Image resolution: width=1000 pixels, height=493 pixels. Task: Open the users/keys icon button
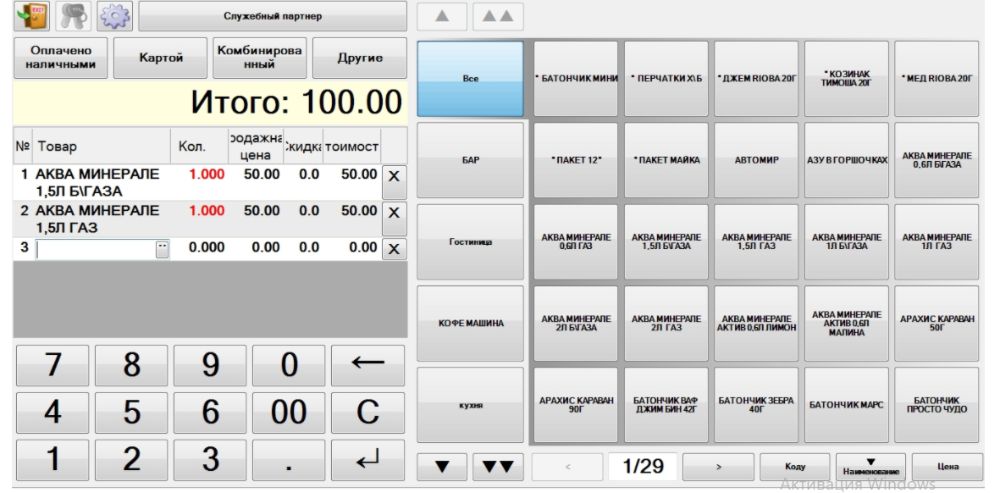[x=73, y=17]
